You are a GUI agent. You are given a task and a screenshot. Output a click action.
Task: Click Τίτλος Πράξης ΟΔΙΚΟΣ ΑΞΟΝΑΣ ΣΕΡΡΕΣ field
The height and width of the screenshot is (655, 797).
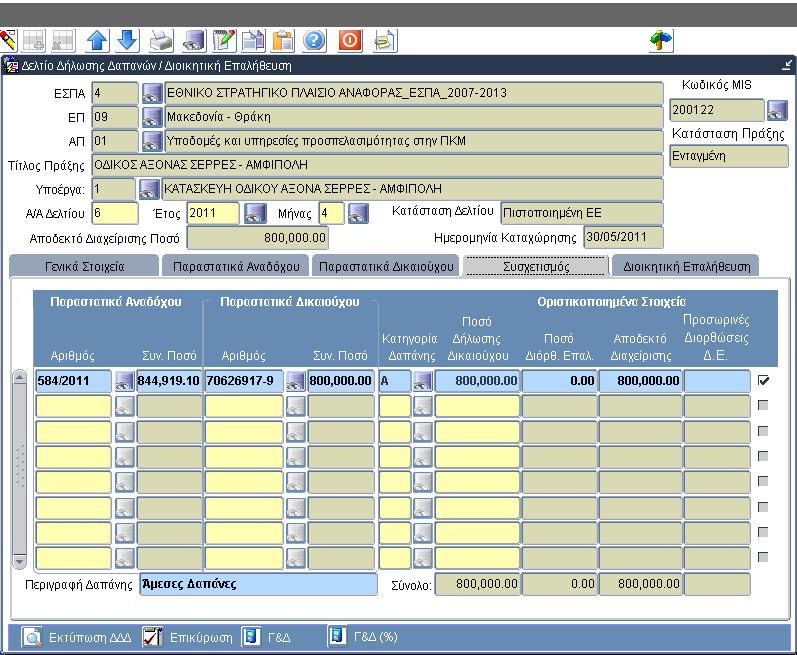[x=378, y=165]
